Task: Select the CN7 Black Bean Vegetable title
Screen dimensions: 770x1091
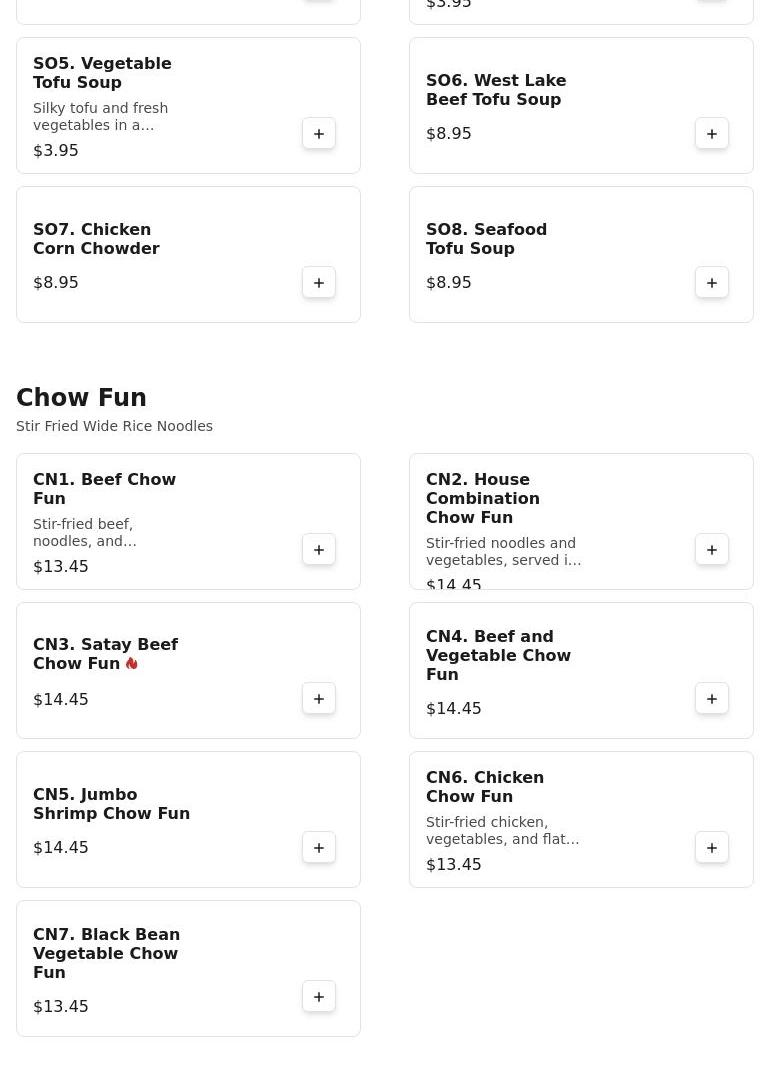Action: (106, 953)
